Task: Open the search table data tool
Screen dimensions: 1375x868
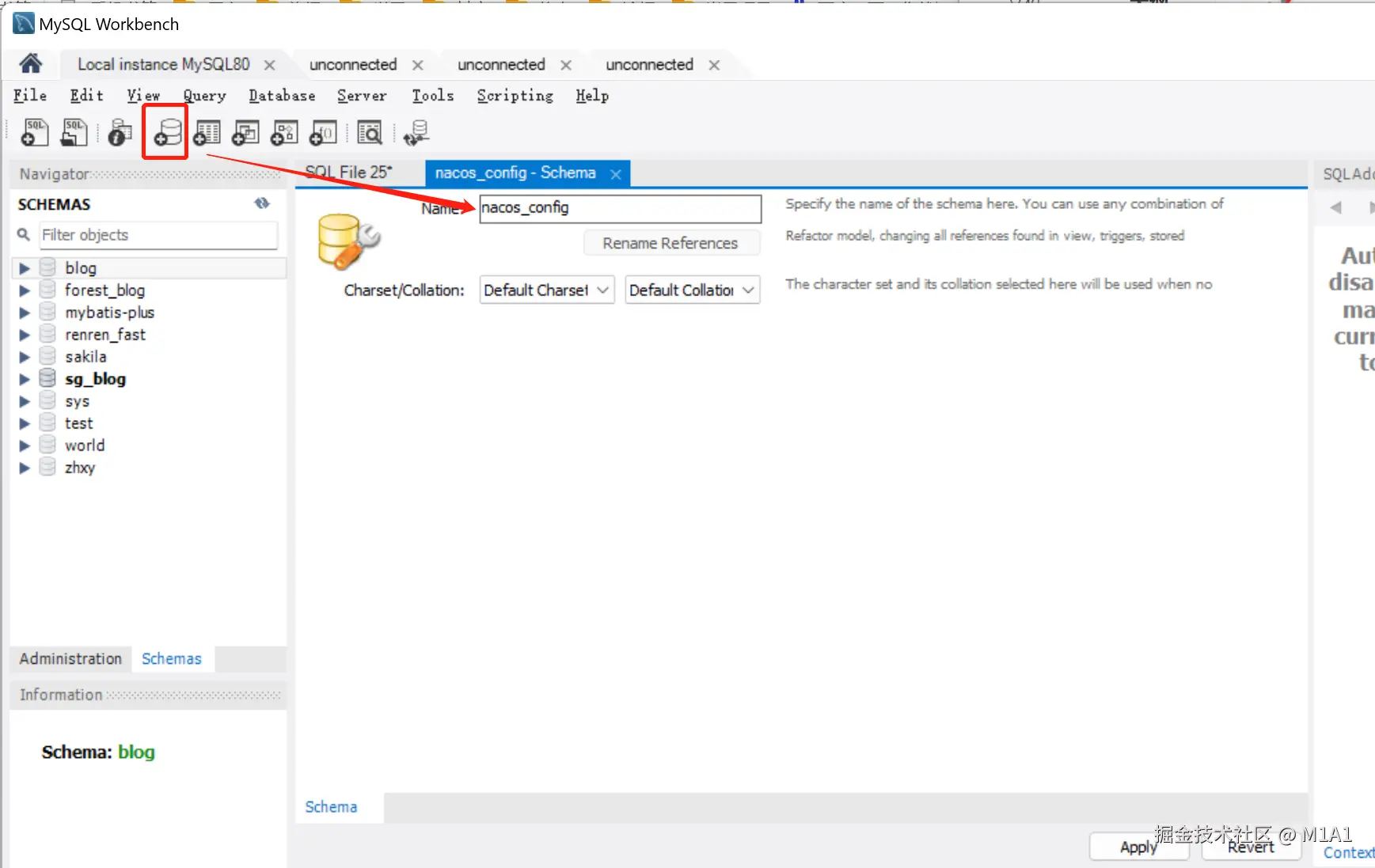Action: pyautogui.click(x=370, y=132)
